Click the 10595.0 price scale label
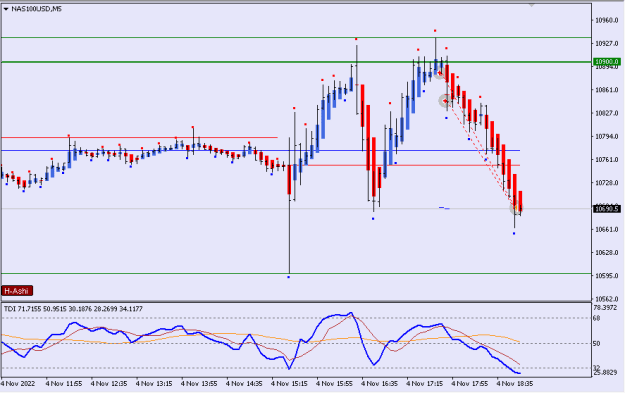This screenshot has width=625, height=393. coord(606,276)
